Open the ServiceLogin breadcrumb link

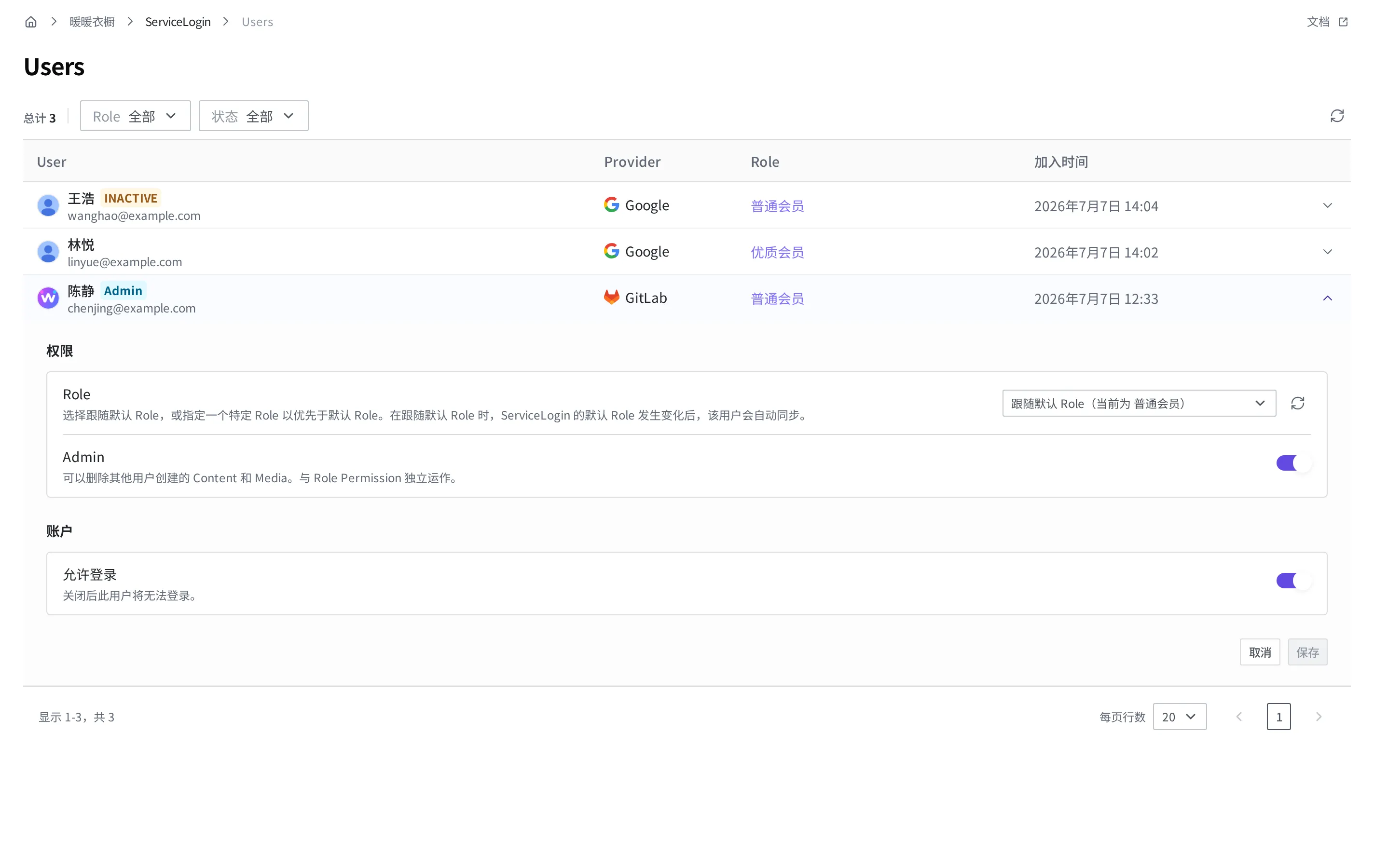[x=178, y=22]
